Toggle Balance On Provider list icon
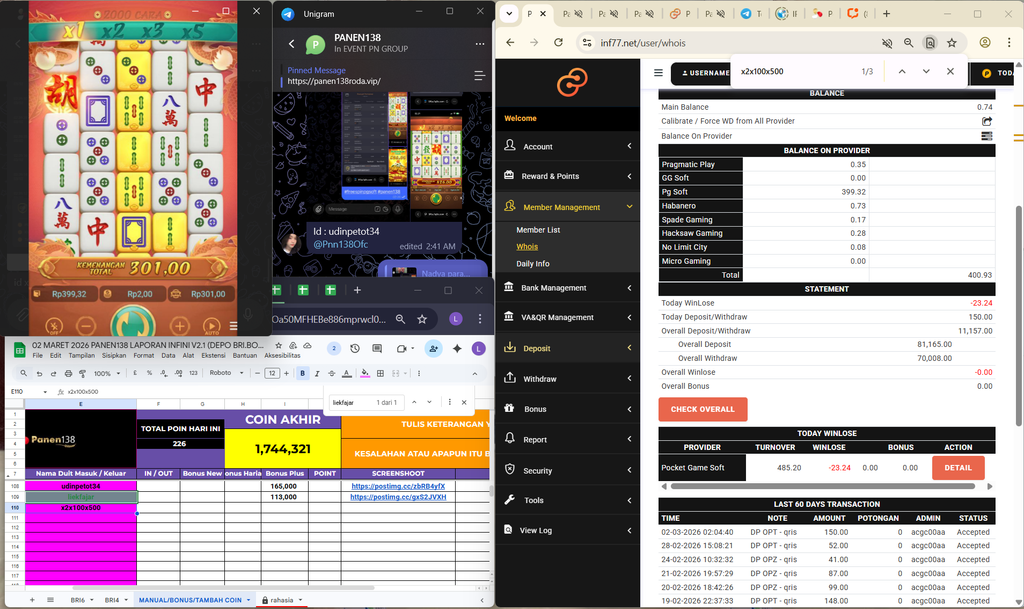This screenshot has width=1024, height=609. click(x=987, y=136)
